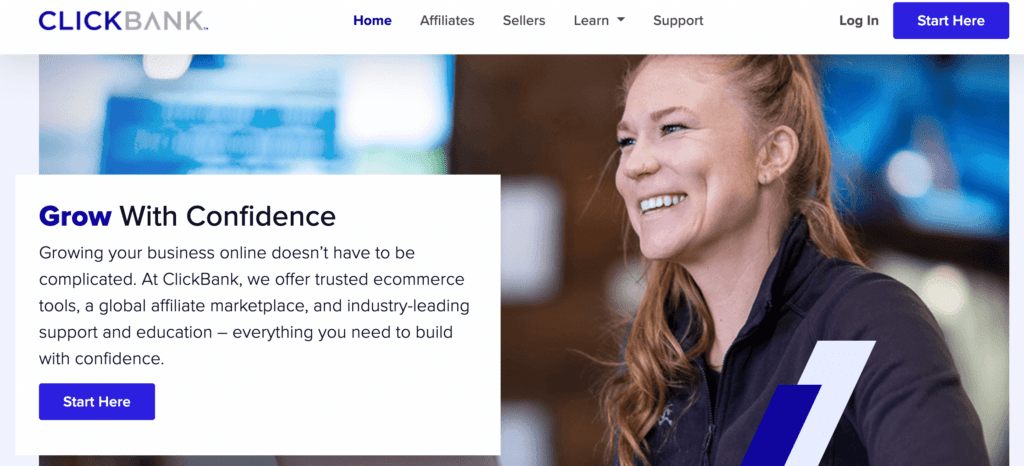Click the dark blue slash graphic
1024x466 pixels.
pyautogui.click(x=780, y=425)
